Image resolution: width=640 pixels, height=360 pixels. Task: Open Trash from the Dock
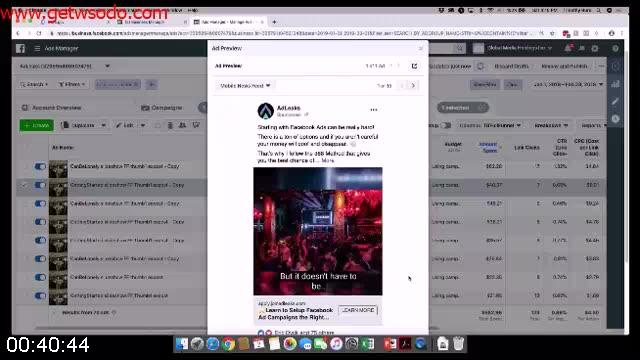click(458, 344)
